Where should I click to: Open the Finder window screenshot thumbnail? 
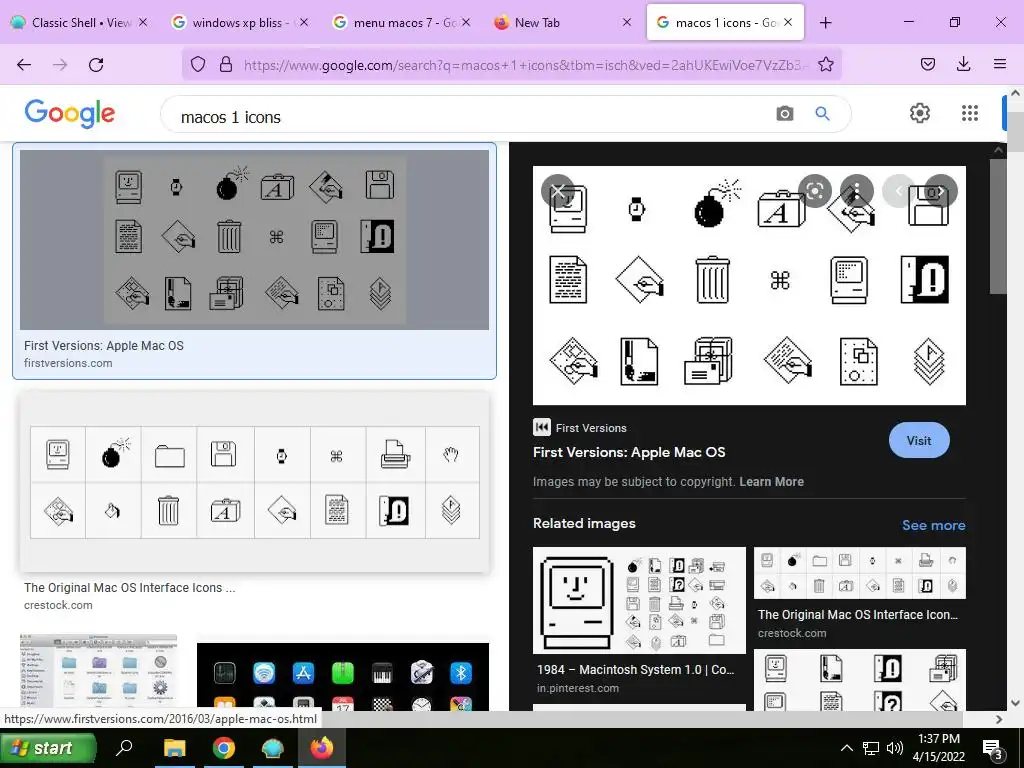(x=99, y=671)
